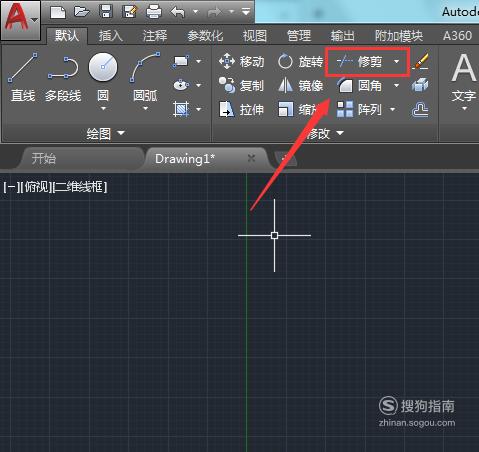The height and width of the screenshot is (452, 479).
Task: Expand the 绘图 panel flyout
Action: pyautogui.click(x=105, y=133)
